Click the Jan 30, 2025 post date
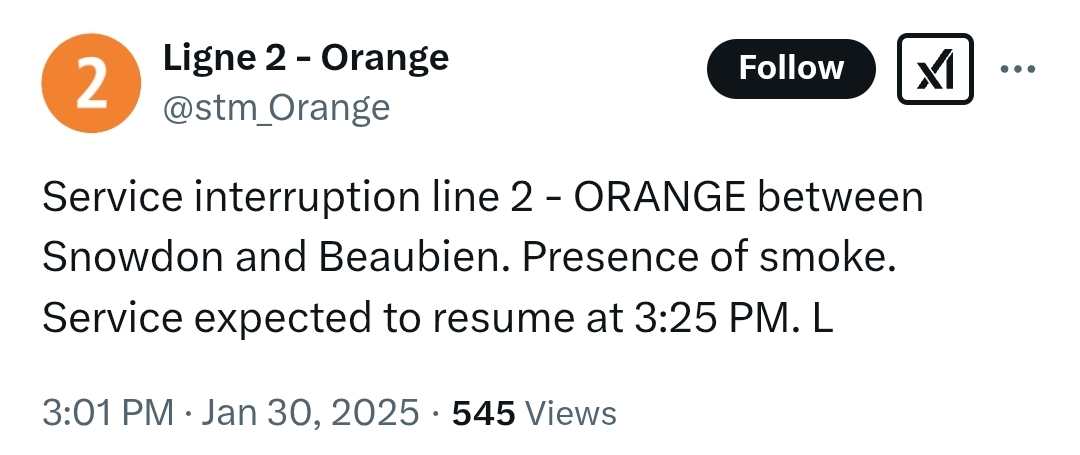 [x=310, y=412]
